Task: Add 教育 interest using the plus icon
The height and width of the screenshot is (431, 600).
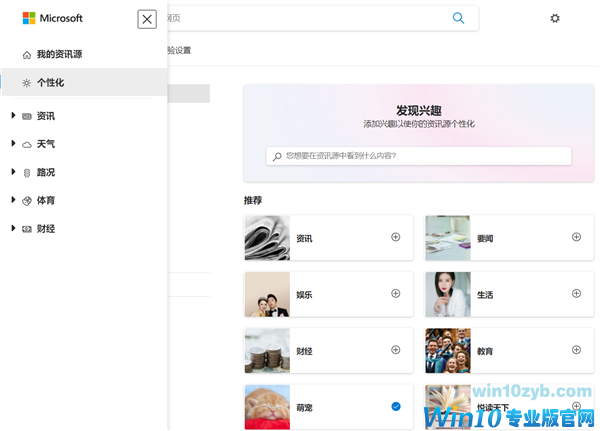Action: 576,350
